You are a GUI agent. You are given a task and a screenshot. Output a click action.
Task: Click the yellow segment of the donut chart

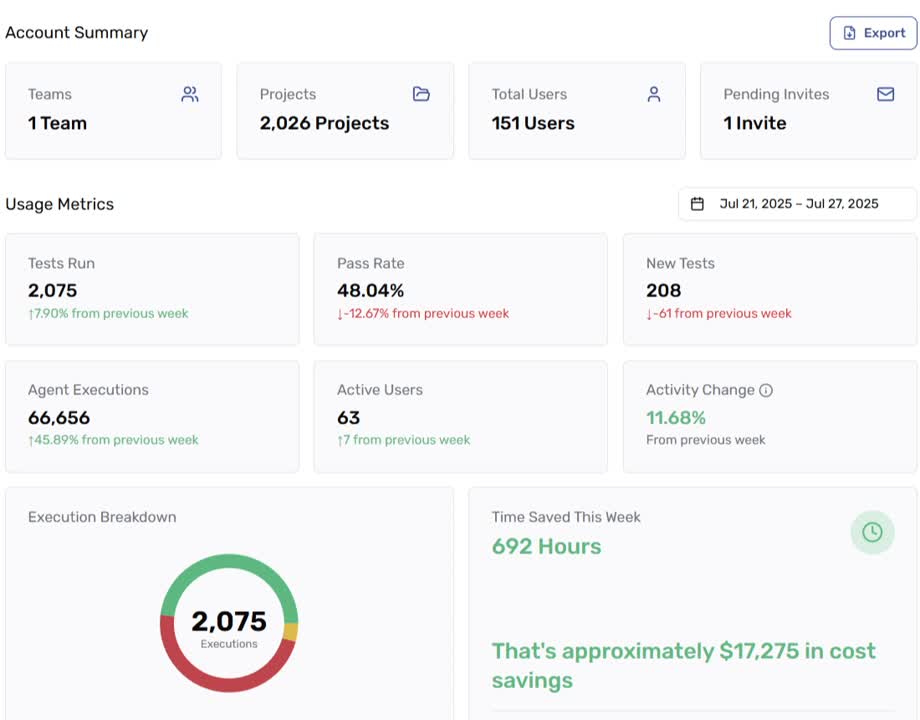291,631
